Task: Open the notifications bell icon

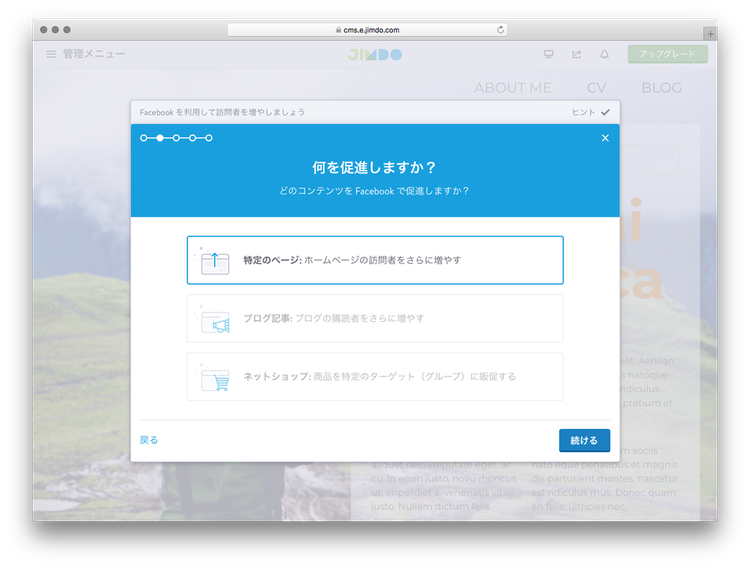Action: click(605, 54)
